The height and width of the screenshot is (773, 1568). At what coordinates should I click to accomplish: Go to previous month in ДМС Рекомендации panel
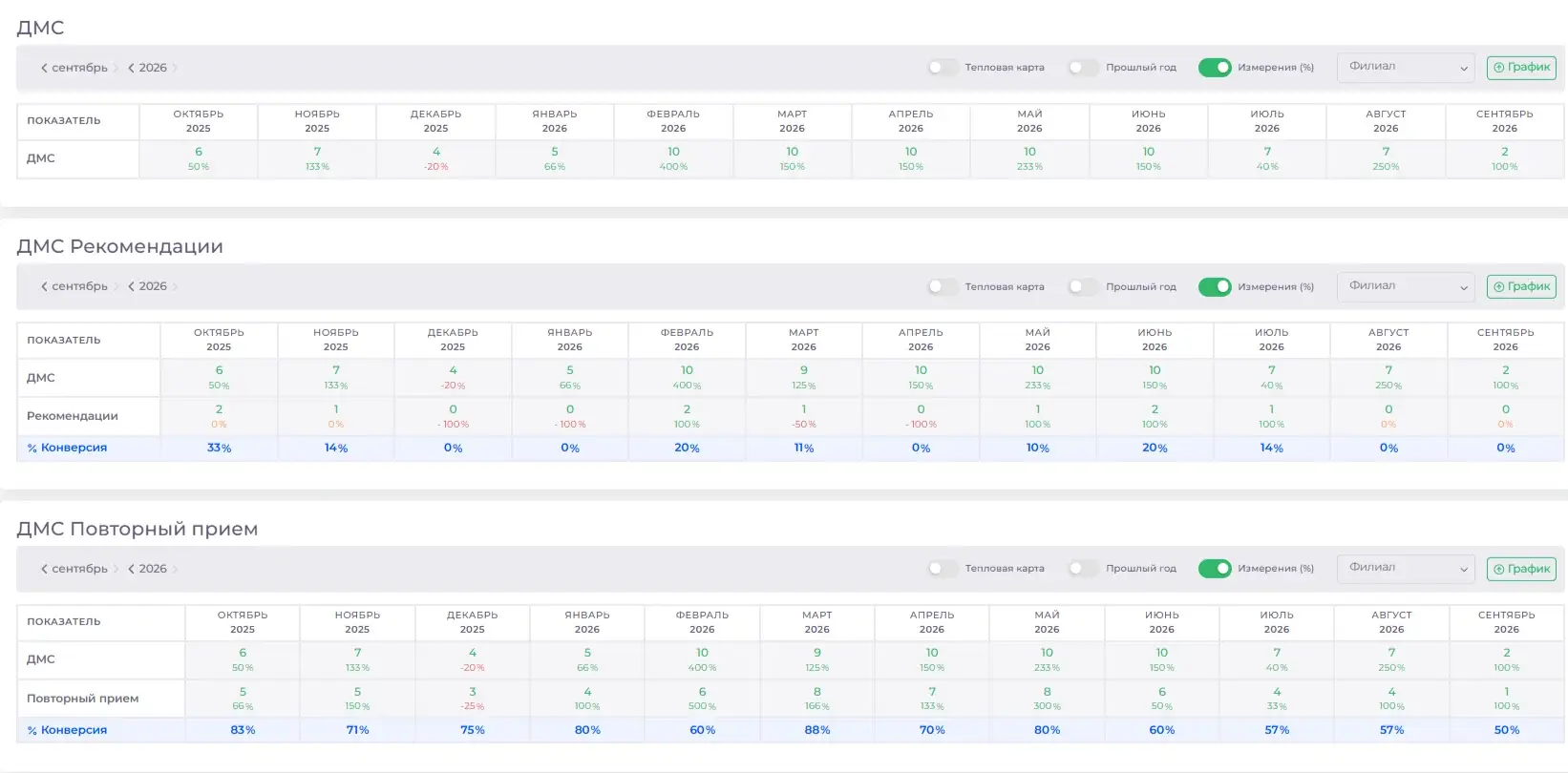tap(44, 286)
